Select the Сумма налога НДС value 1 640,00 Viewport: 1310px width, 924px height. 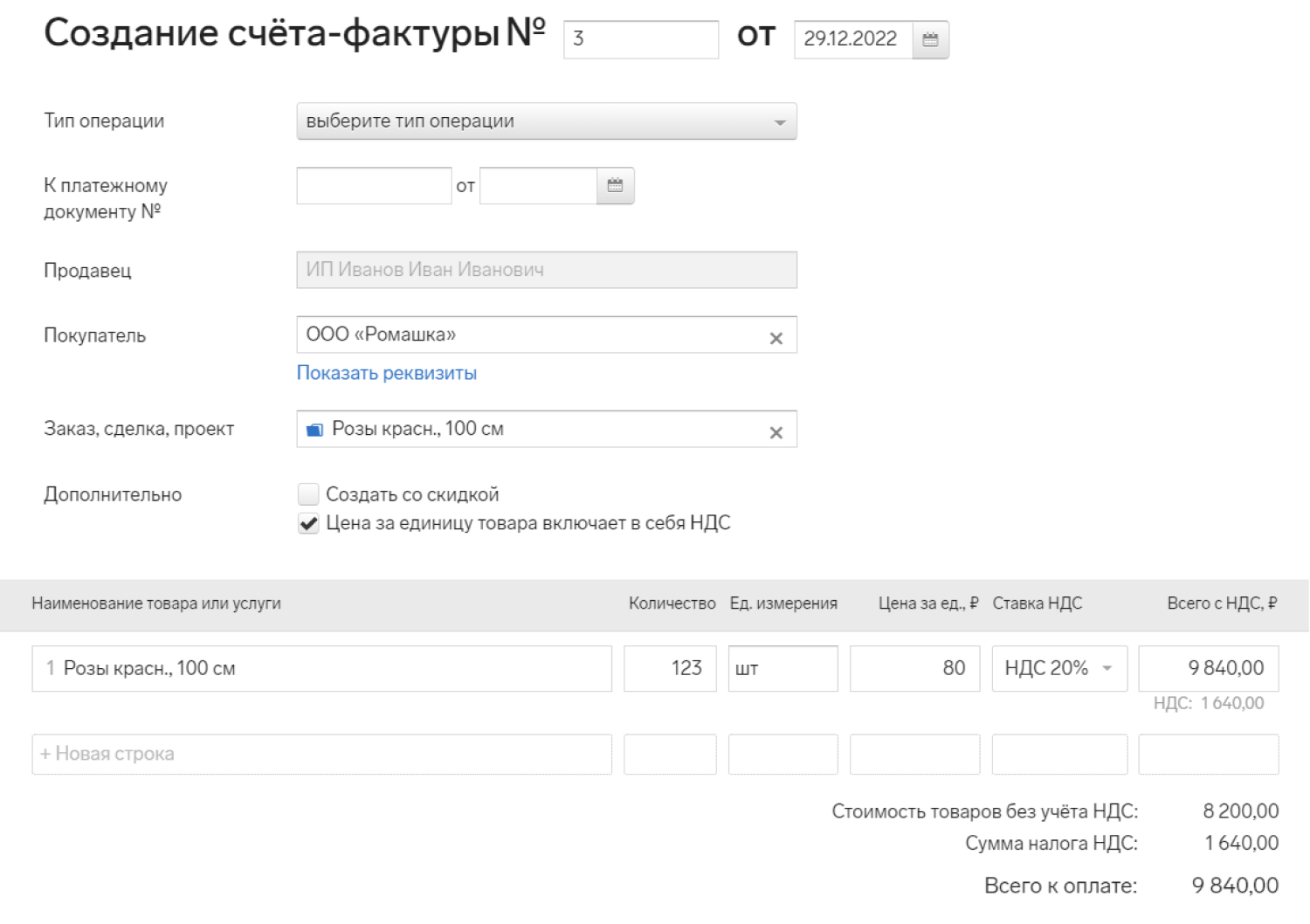point(1242,844)
